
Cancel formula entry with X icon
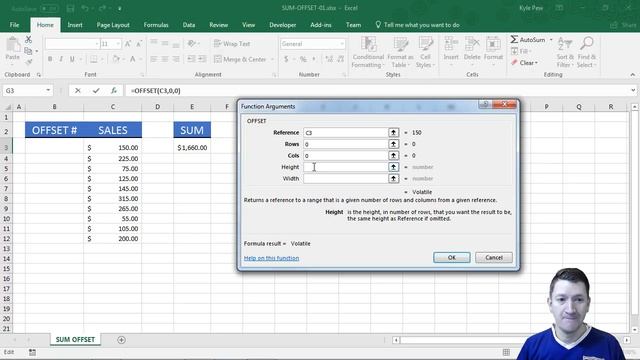tap(78, 91)
